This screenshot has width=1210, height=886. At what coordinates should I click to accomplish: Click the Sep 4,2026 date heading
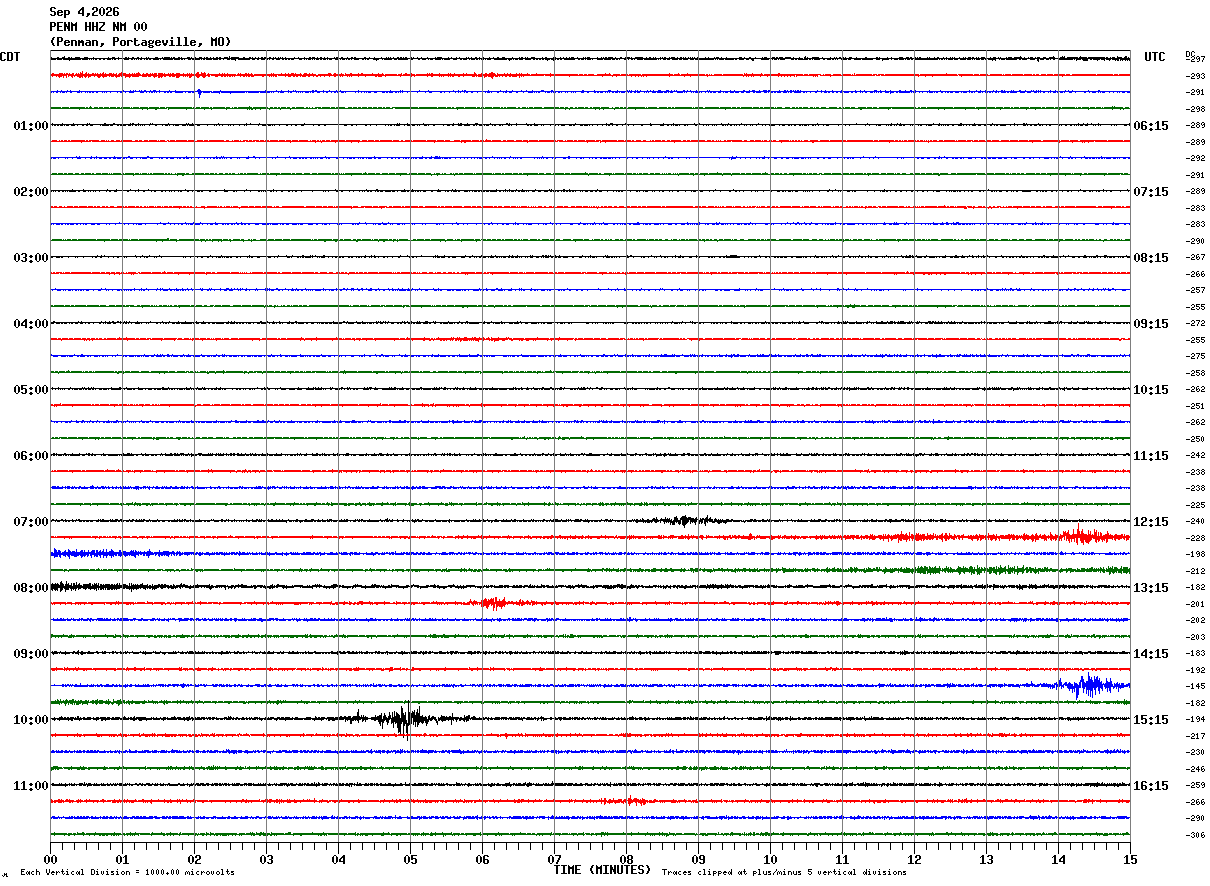click(x=84, y=12)
